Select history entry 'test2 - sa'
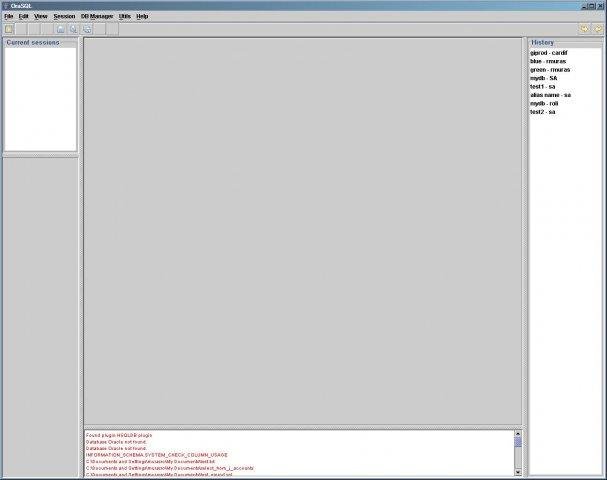The width and height of the screenshot is (607, 480). 542,112
